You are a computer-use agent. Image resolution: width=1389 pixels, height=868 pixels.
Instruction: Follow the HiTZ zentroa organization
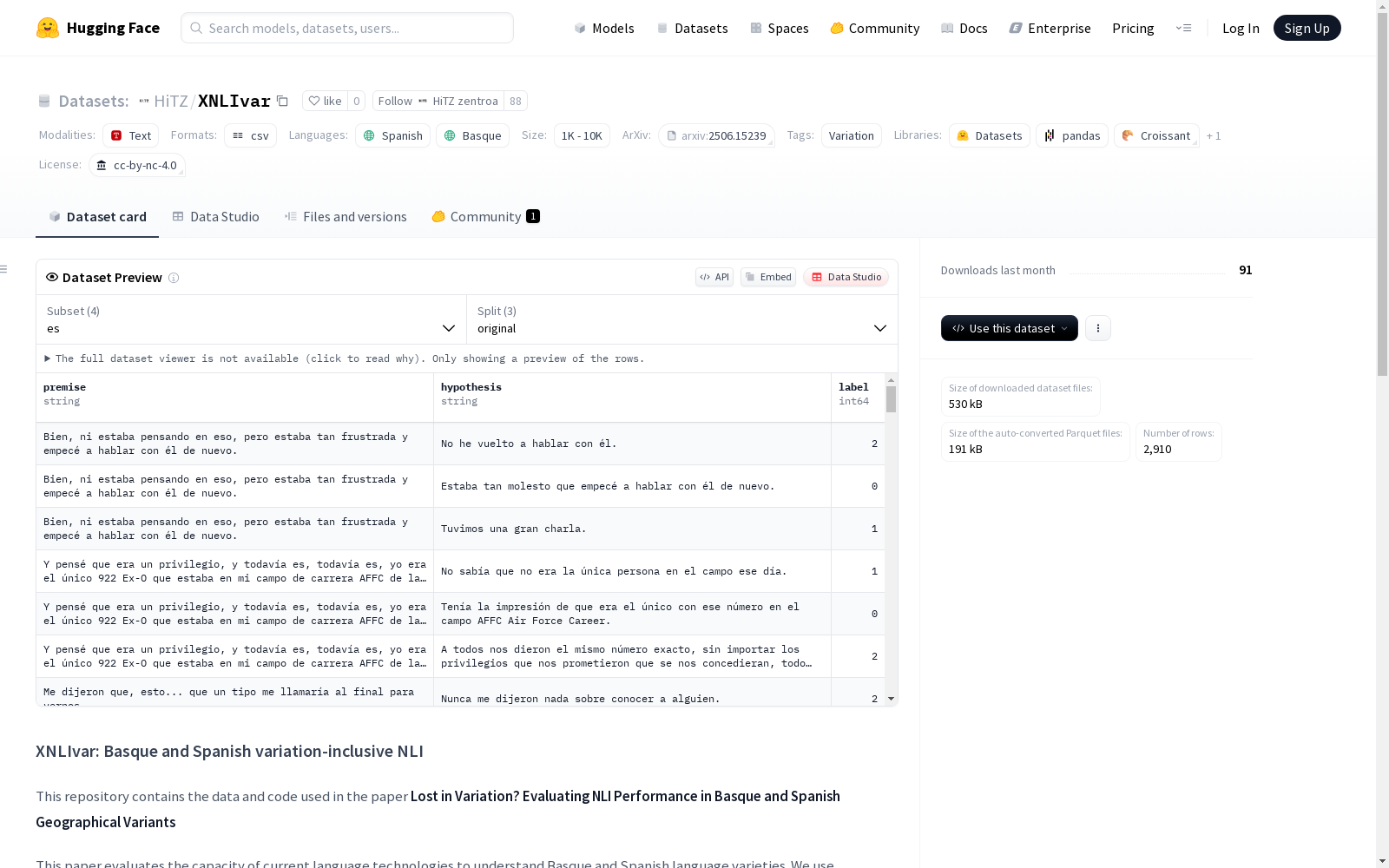coord(438,101)
